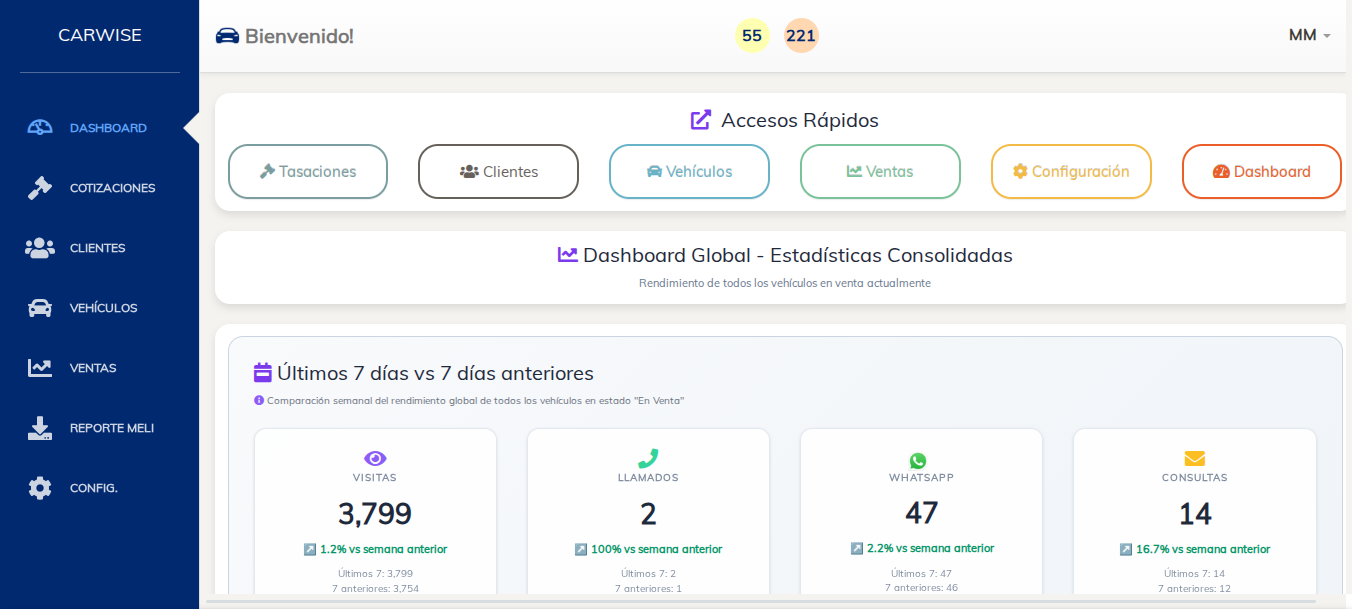Click the dashboard cloud icon in the sidebar
The image size is (1352, 609).
[40, 127]
